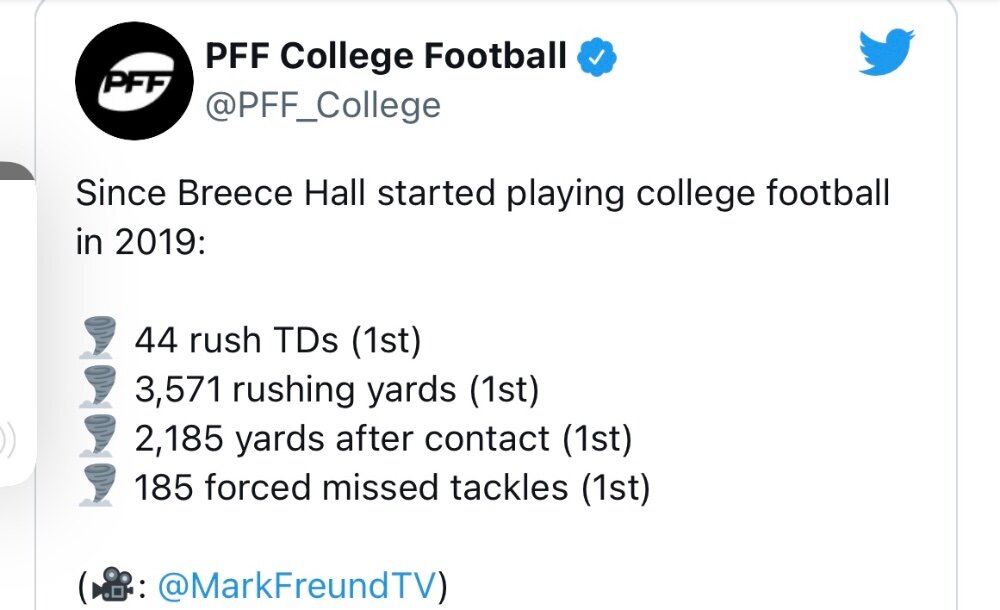Select the Since Breece Hall started text line
1000x610 pixels.
(x=483, y=194)
